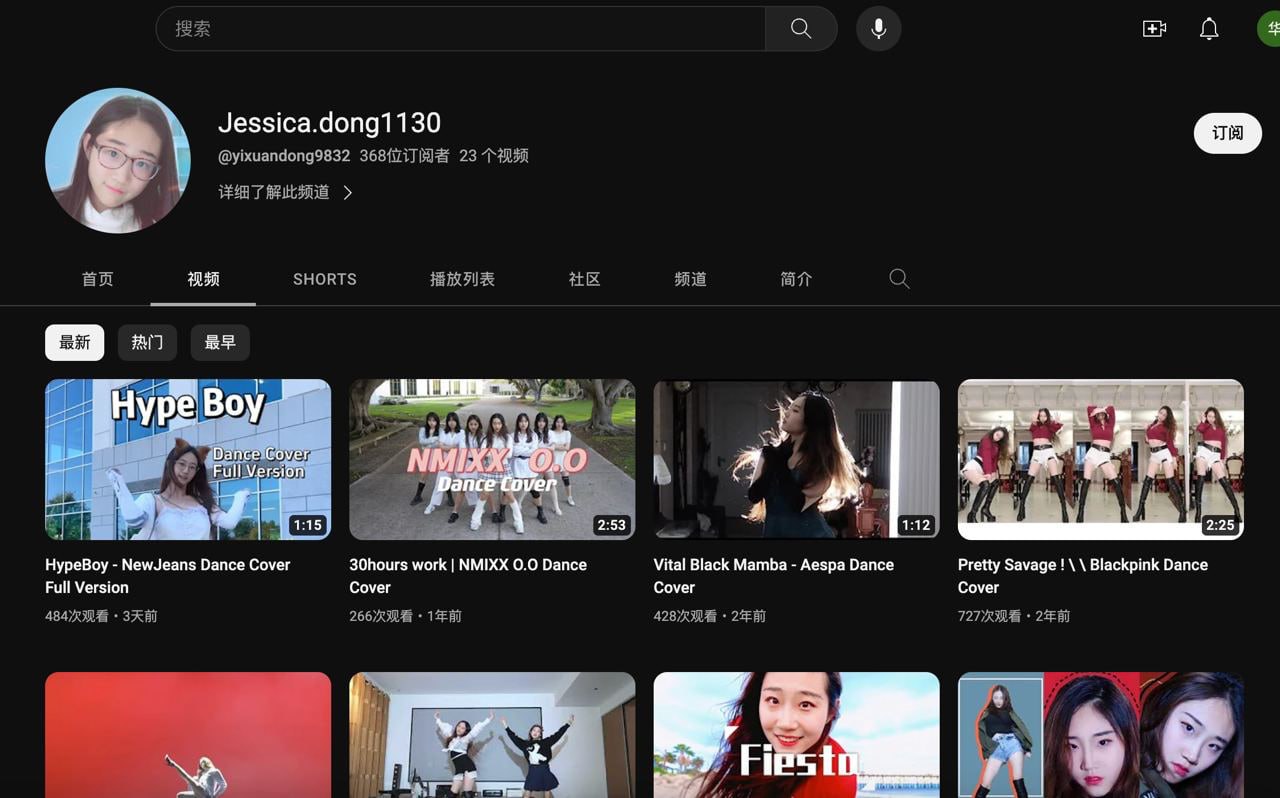Start voice search with the microphone icon
This screenshot has height=798, width=1280.
pos(878,29)
